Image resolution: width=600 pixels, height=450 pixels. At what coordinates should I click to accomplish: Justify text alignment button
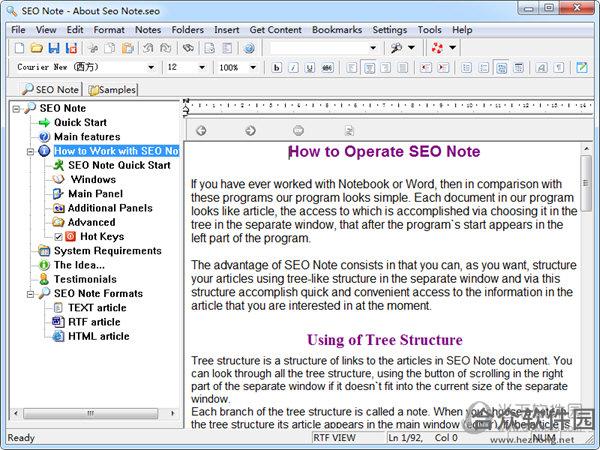[403, 68]
